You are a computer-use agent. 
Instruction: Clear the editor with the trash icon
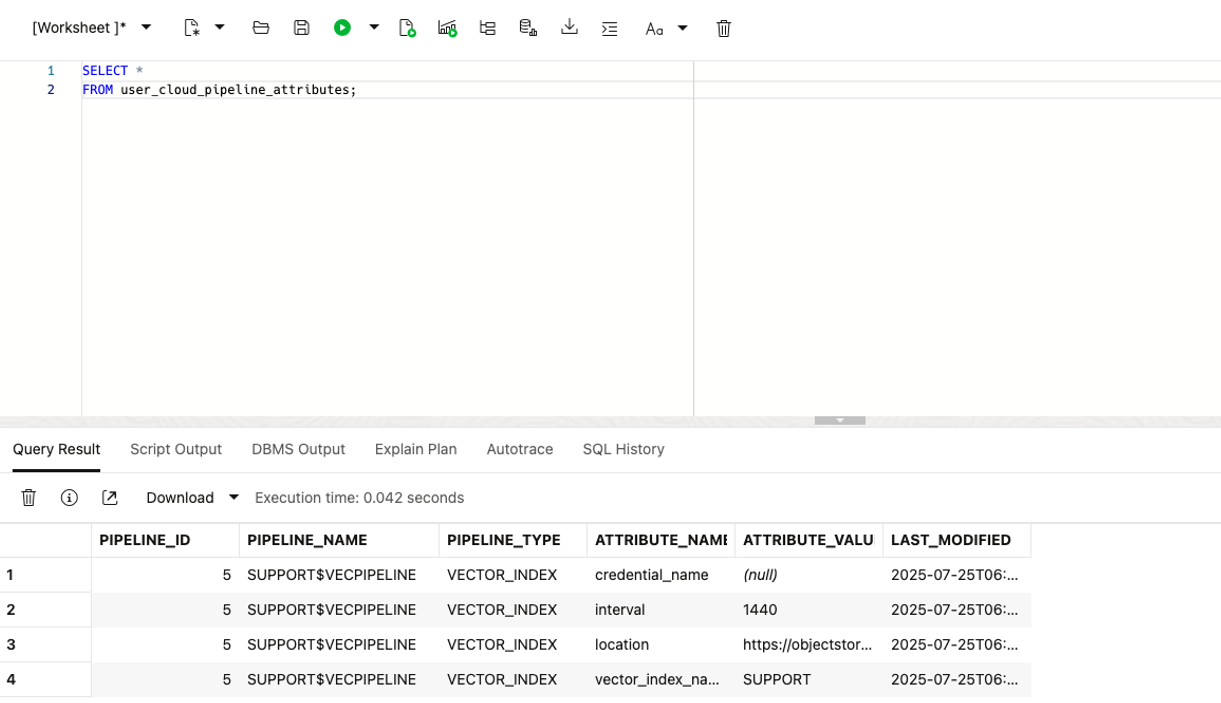tap(724, 28)
